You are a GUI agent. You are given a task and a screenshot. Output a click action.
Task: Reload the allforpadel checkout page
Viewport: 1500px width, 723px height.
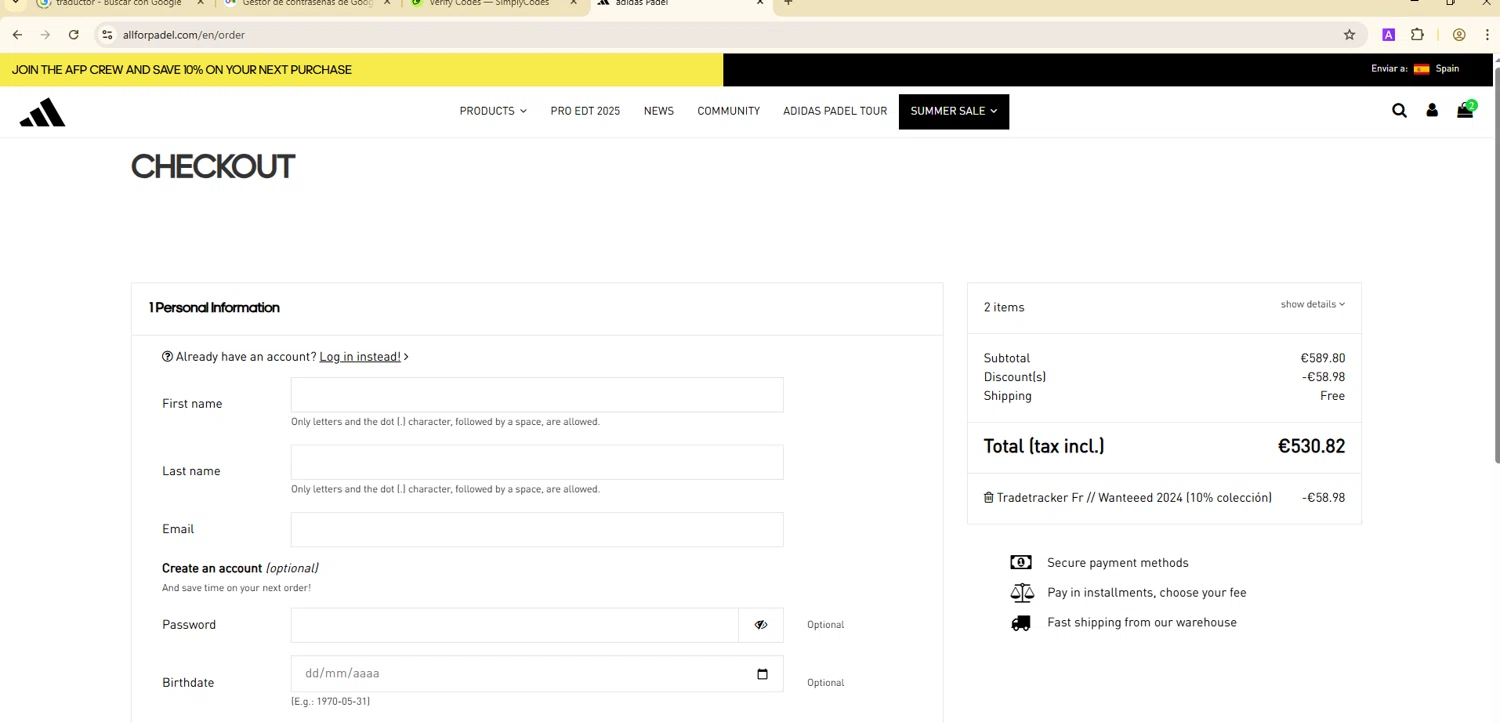(x=73, y=35)
